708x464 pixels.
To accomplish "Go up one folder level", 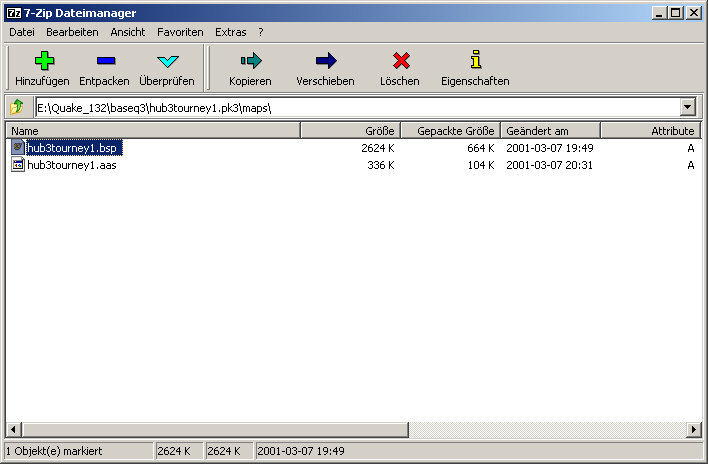I will point(18,107).
